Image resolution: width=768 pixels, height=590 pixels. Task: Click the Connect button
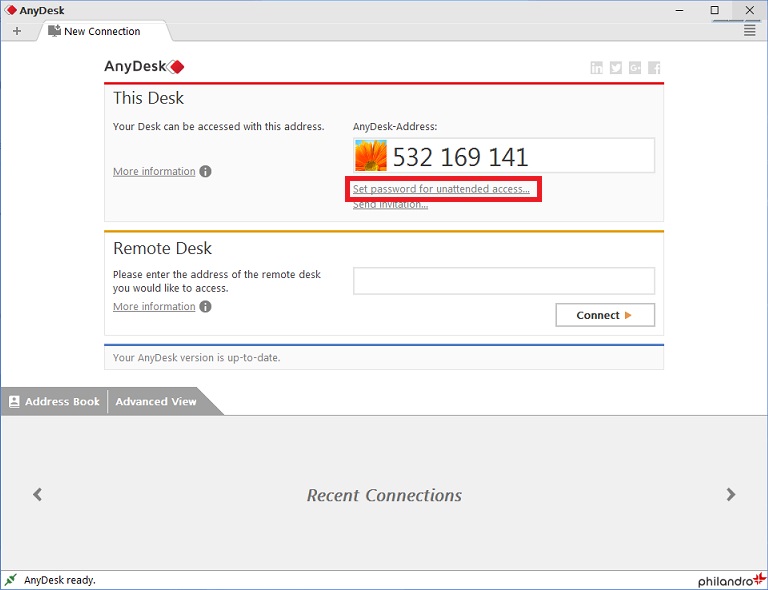point(605,315)
